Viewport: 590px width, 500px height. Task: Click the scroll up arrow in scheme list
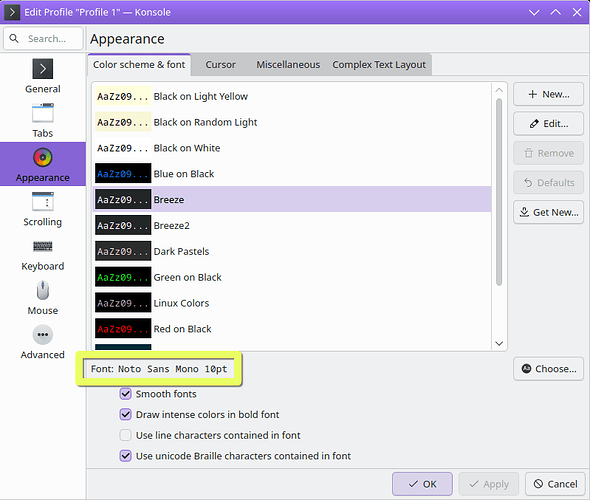499,90
